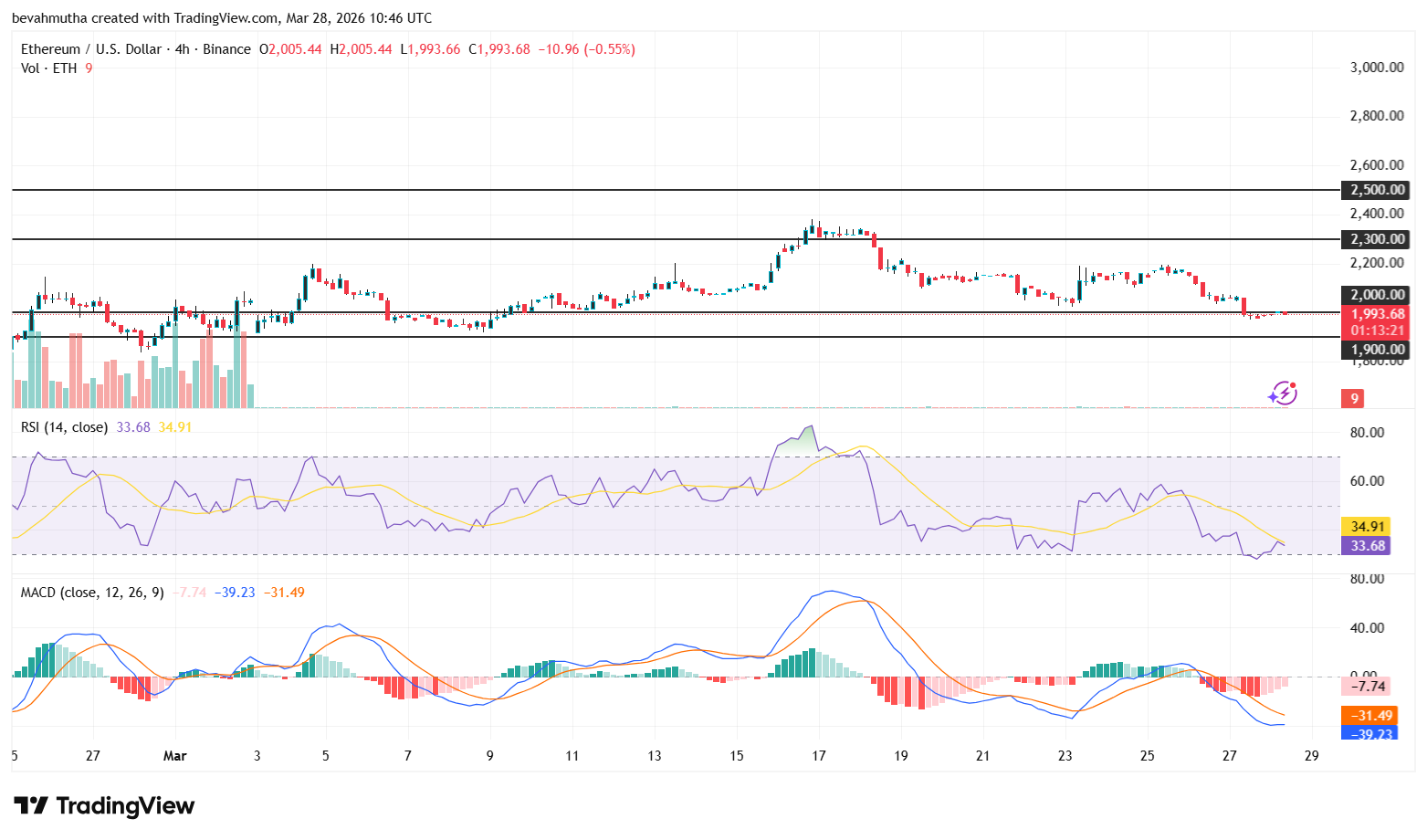Open the AI pattern detection lightning icon

coord(1282,394)
